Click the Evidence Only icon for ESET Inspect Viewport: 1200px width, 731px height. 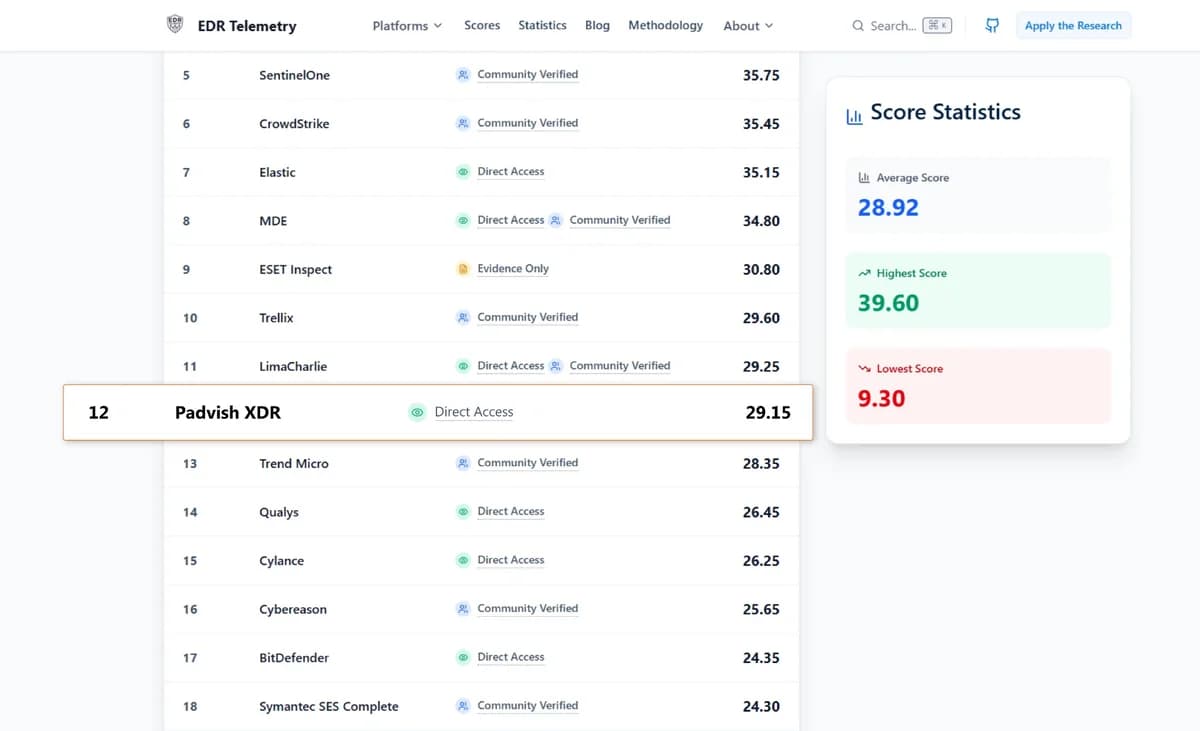click(x=463, y=269)
